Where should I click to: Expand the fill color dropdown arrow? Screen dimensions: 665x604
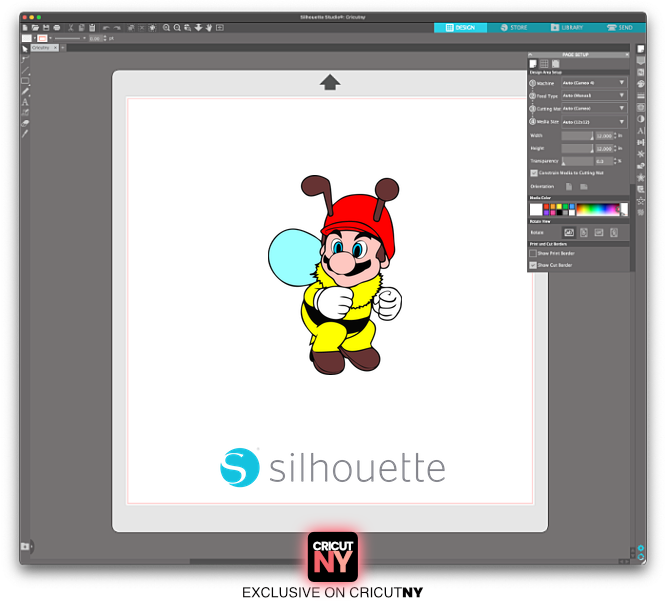coord(34,38)
